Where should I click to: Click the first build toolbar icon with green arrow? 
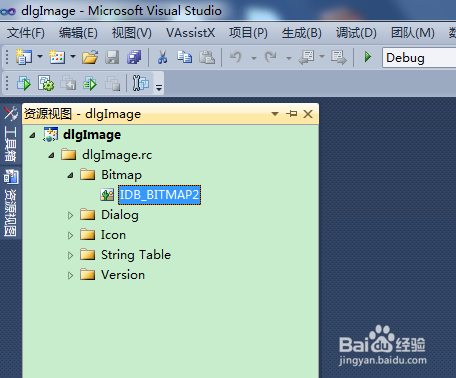(x=24, y=83)
